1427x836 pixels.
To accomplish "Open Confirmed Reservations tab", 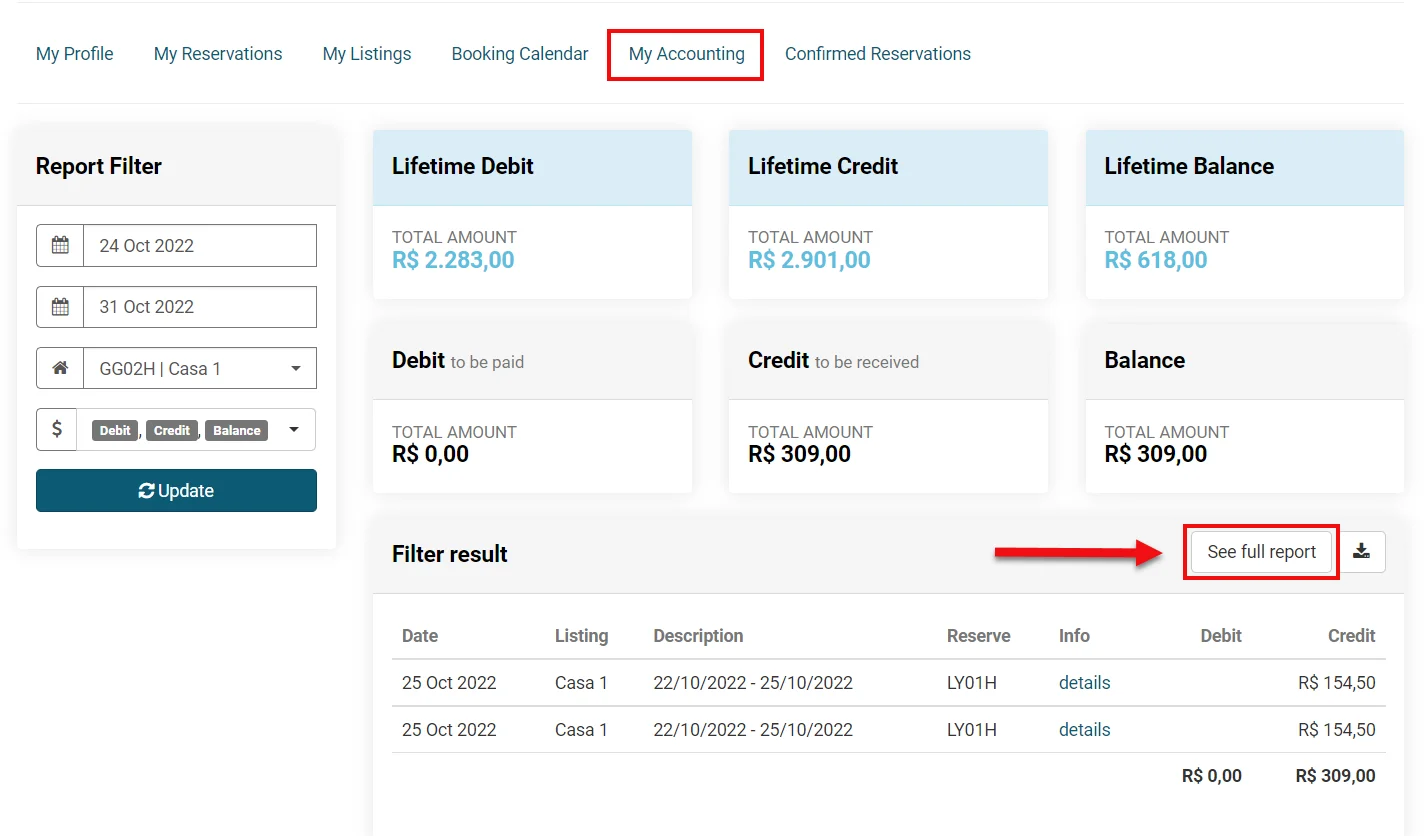I will tap(877, 54).
